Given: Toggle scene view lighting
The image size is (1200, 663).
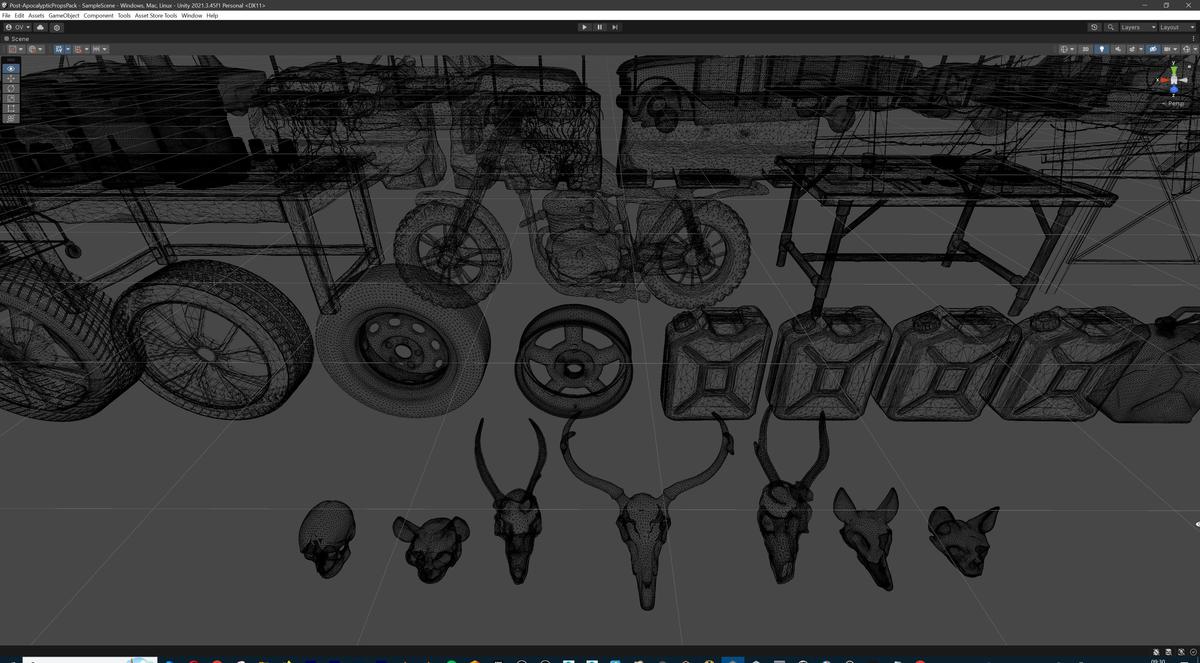Looking at the screenshot, I should [1102, 48].
